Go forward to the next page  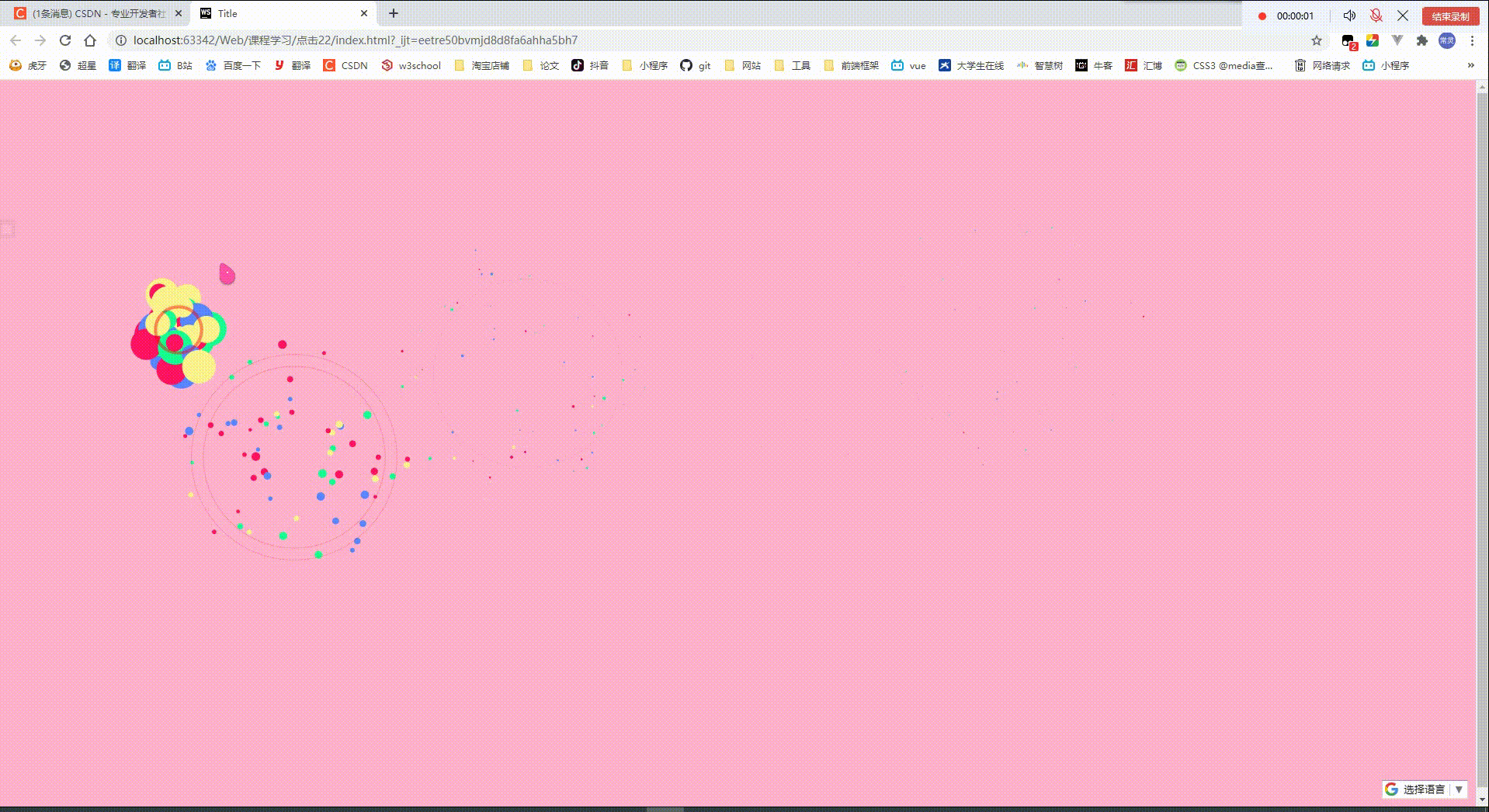(x=40, y=40)
